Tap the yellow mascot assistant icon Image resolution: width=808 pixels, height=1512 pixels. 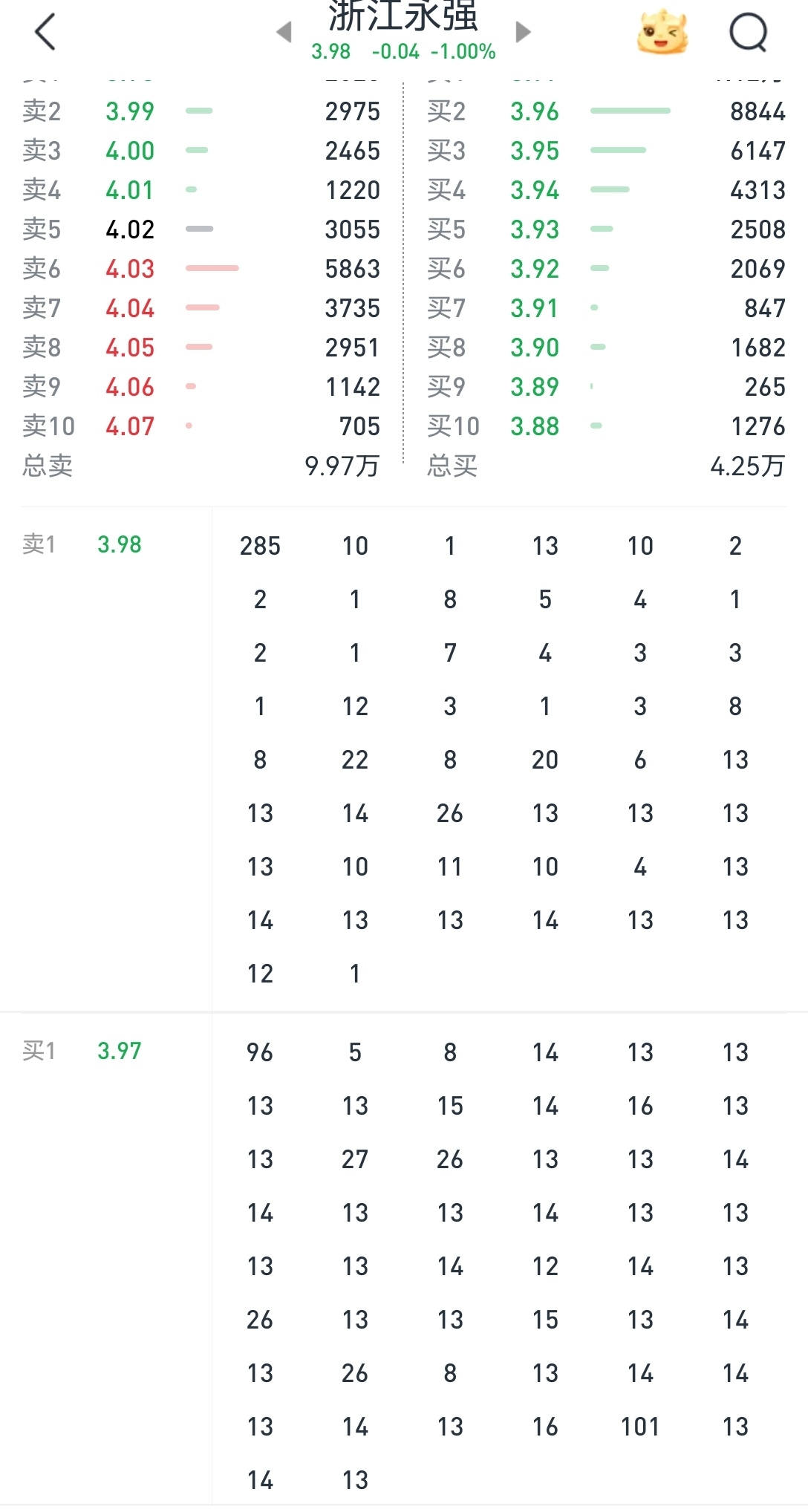tap(662, 33)
